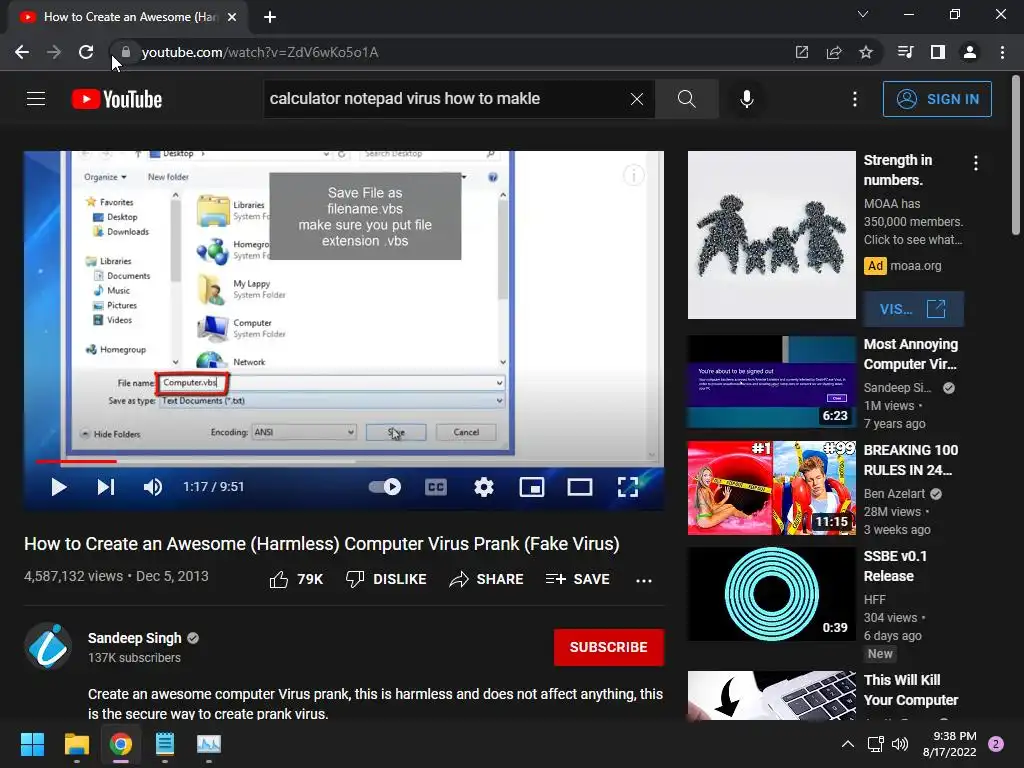Start voice search with microphone
Image resolution: width=1024 pixels, height=768 pixels.
point(746,99)
